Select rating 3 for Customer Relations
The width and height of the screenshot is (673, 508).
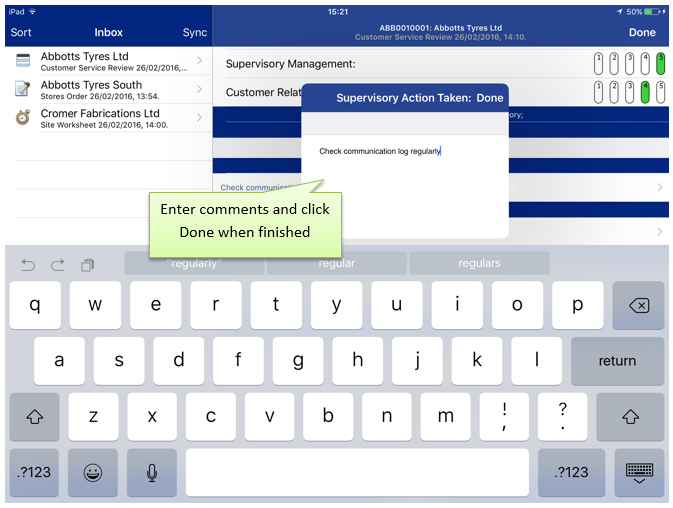tap(630, 92)
